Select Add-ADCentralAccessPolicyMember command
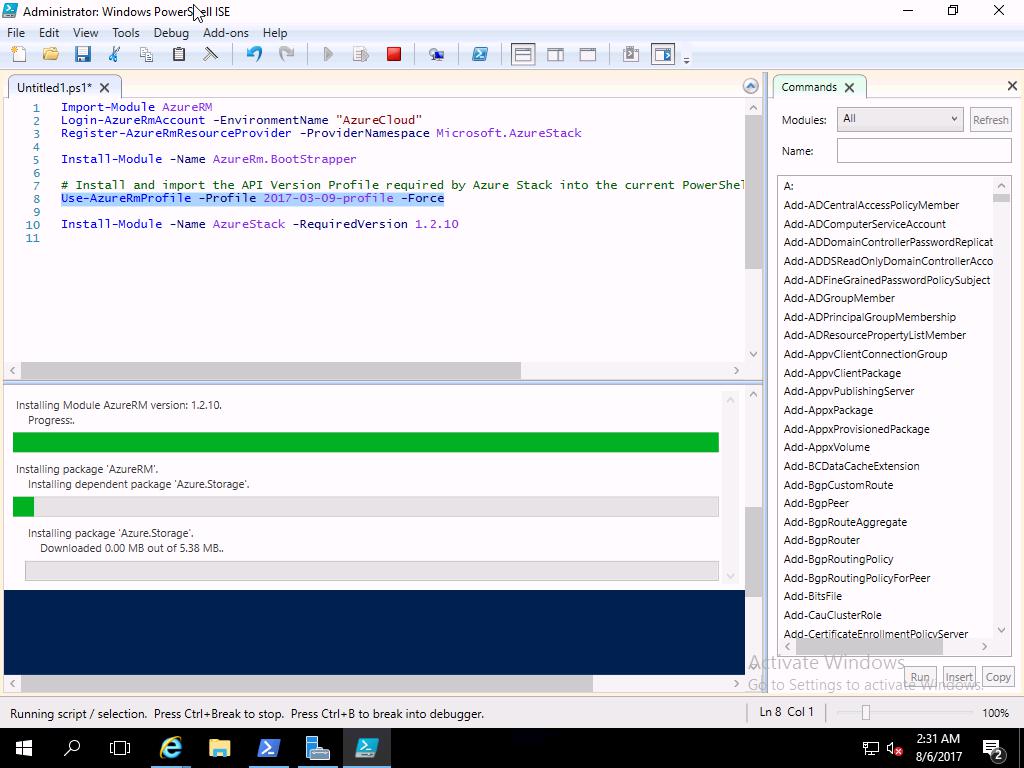 [x=871, y=205]
